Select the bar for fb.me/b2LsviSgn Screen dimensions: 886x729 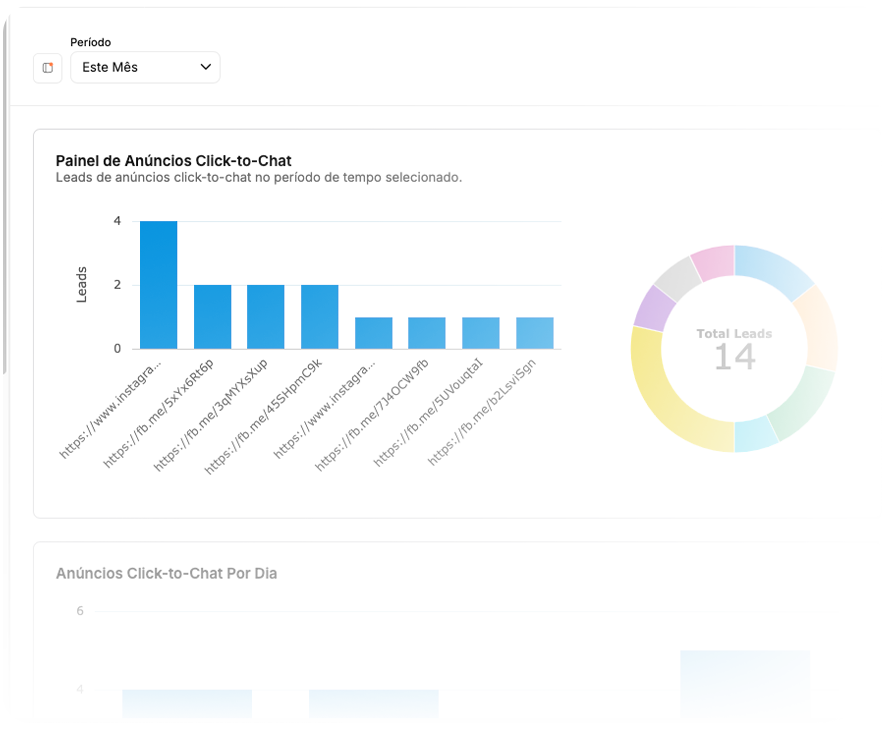click(x=535, y=333)
